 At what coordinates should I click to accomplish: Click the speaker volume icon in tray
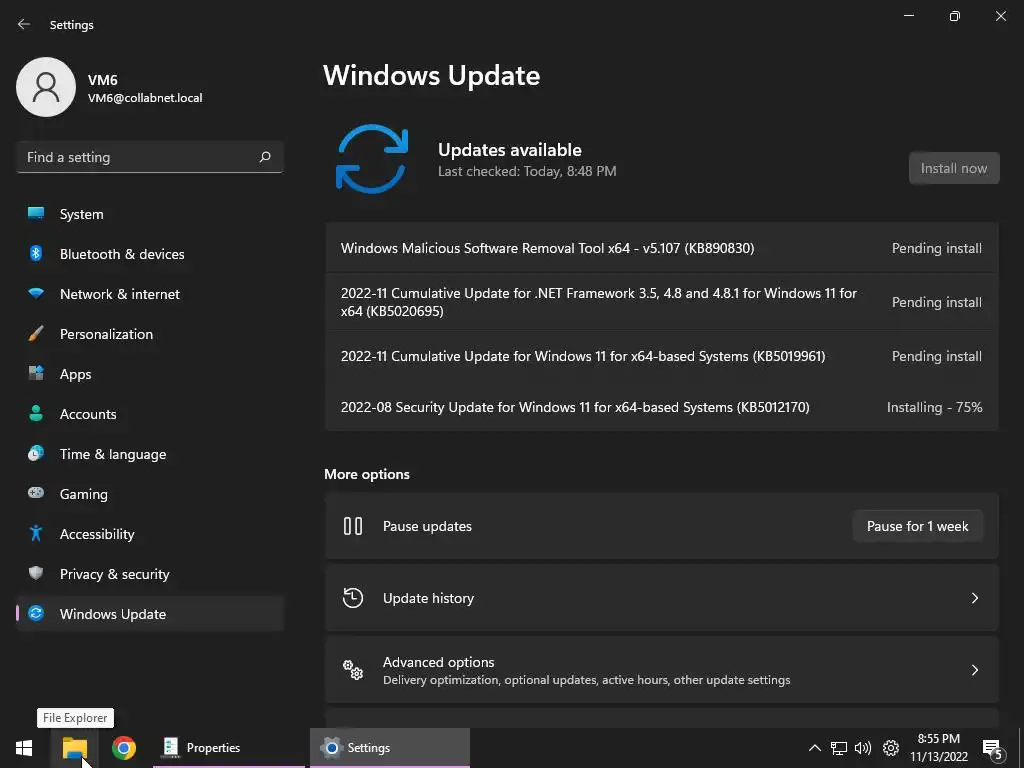(x=863, y=748)
